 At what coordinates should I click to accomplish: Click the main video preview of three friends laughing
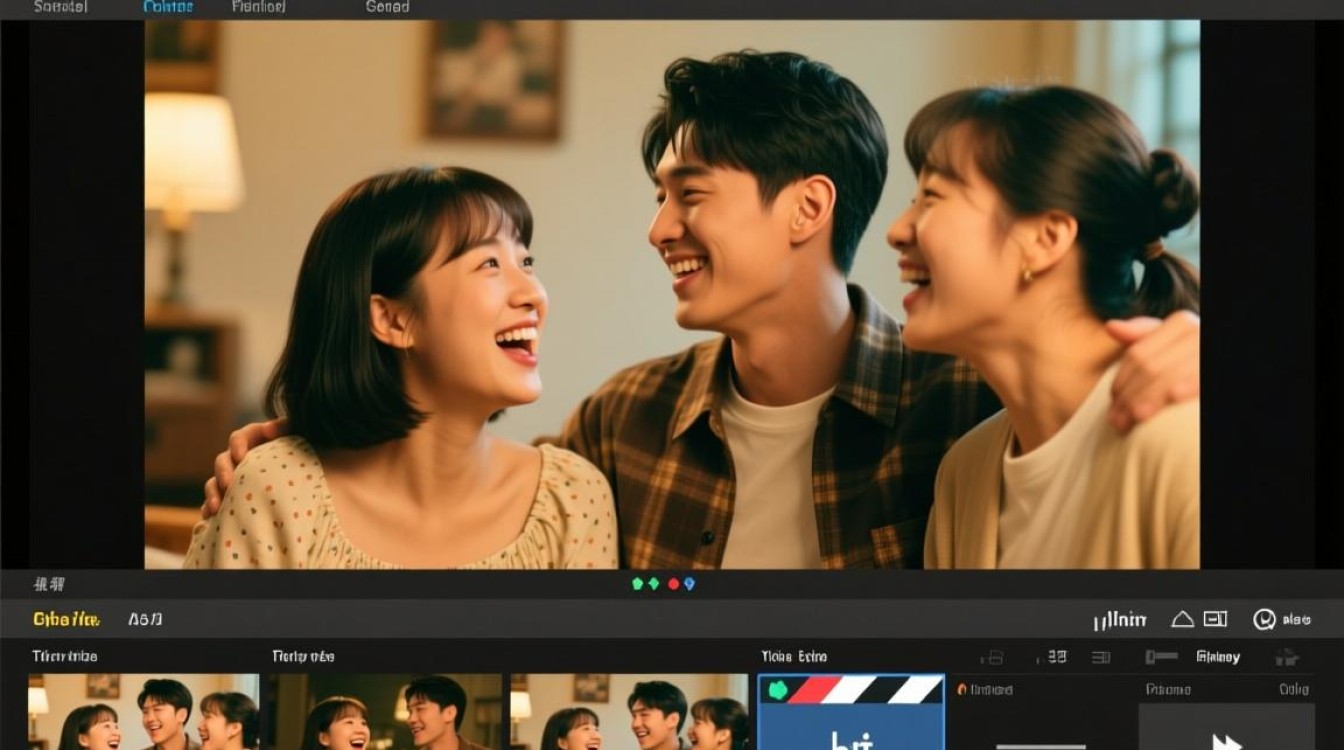coord(672,295)
